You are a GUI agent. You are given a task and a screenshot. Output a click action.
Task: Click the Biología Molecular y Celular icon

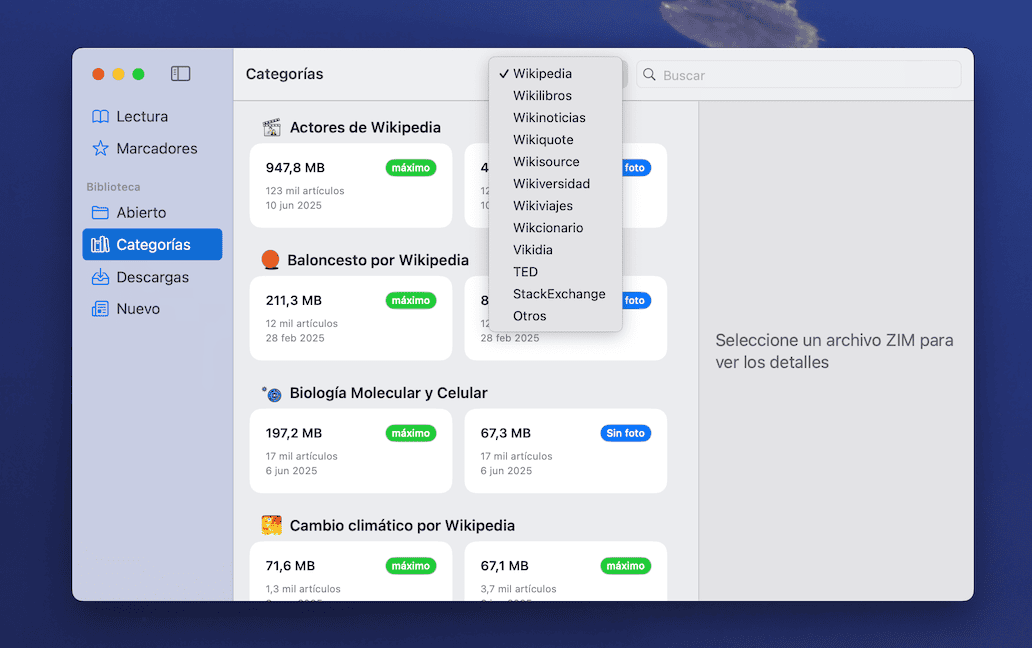tap(272, 393)
